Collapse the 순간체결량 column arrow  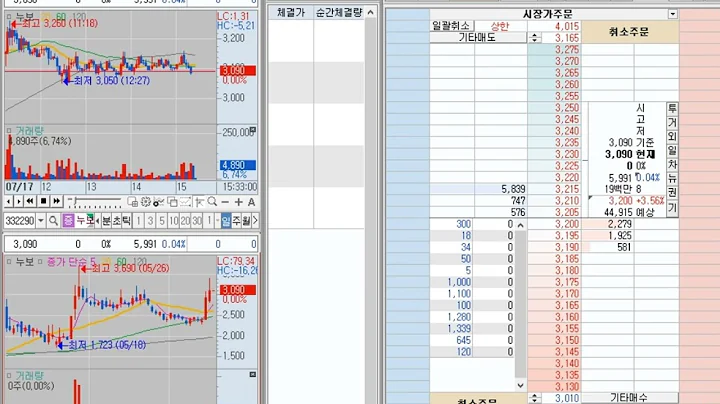pos(371,12)
